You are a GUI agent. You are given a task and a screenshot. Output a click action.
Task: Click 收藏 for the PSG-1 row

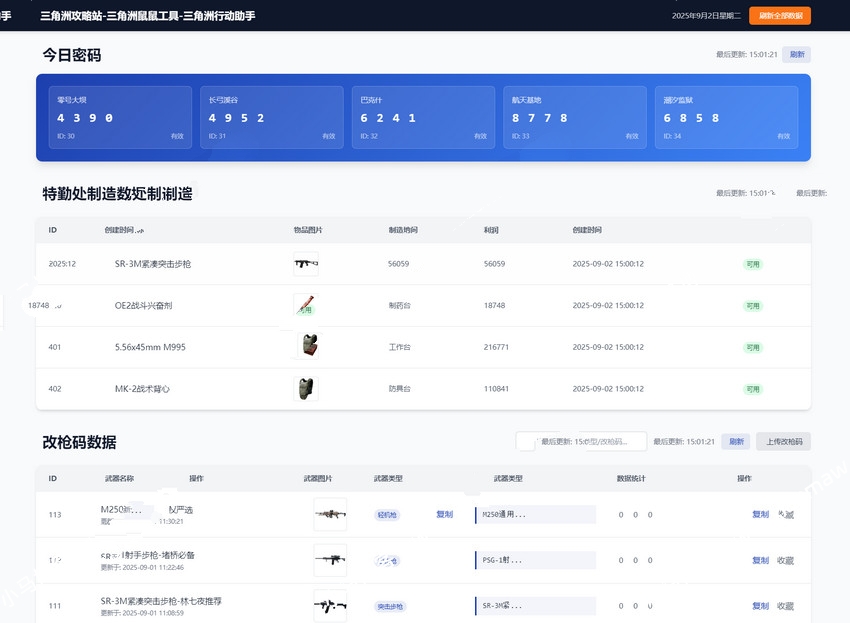(x=786, y=560)
